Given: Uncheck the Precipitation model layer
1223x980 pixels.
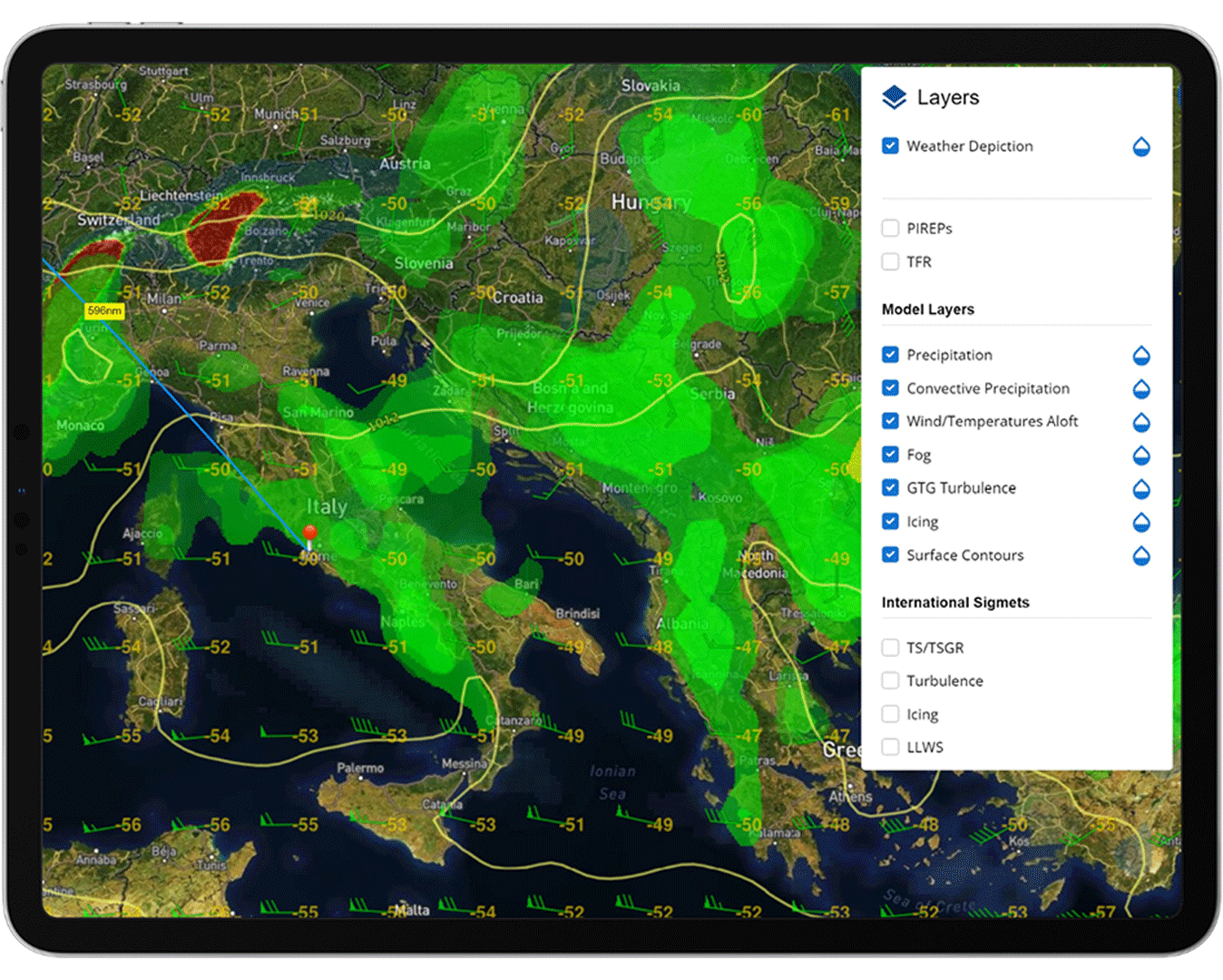Looking at the screenshot, I should 890,355.
